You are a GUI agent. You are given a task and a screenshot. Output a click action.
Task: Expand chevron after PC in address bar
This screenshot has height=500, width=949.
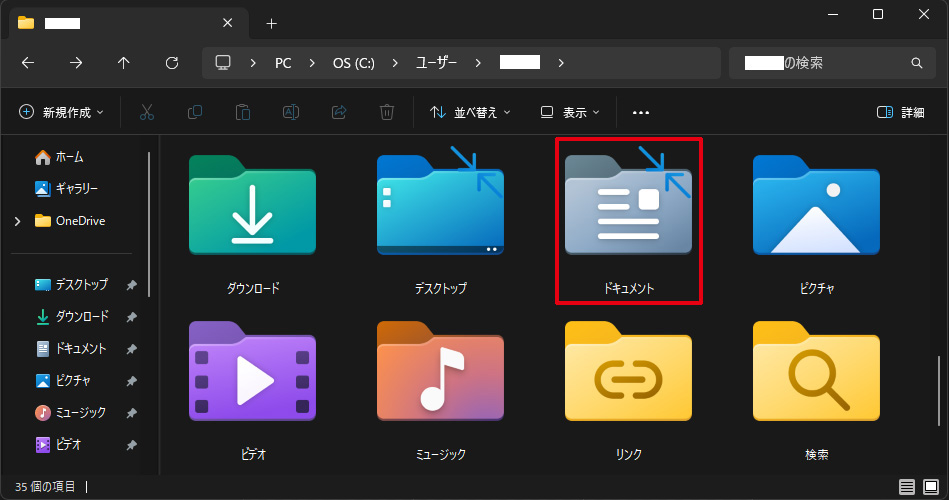(x=312, y=63)
